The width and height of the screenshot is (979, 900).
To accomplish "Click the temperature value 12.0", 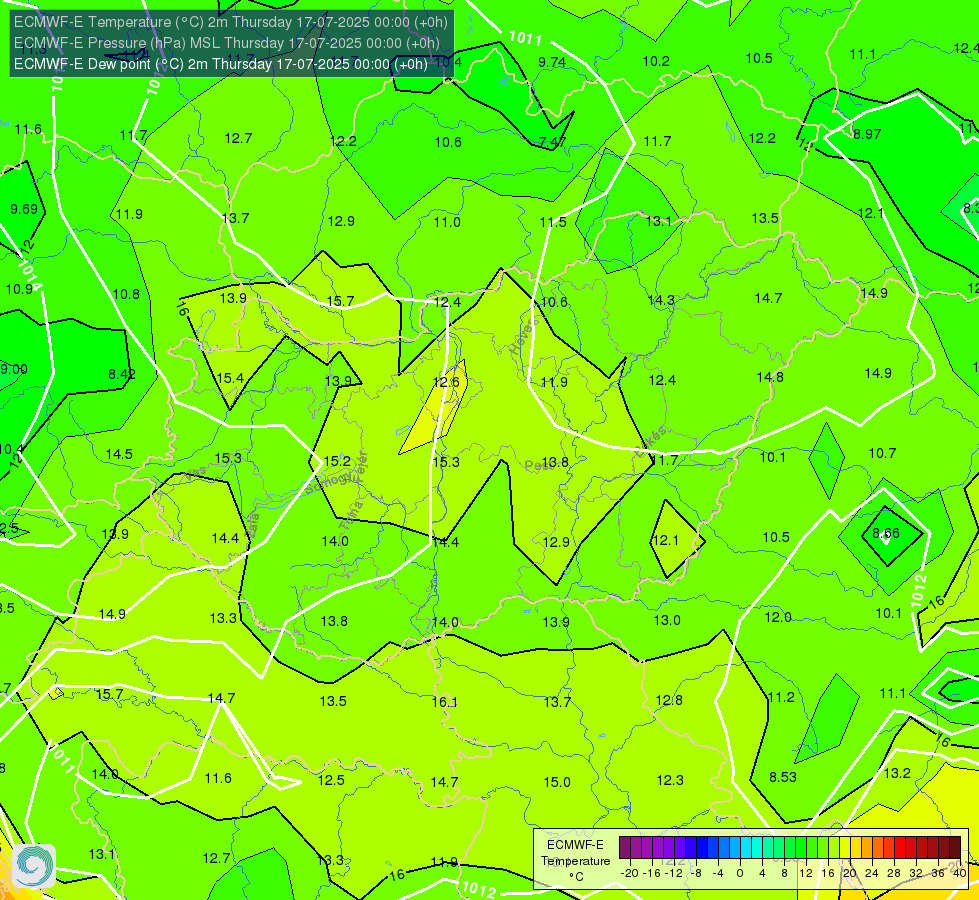I will tap(778, 618).
